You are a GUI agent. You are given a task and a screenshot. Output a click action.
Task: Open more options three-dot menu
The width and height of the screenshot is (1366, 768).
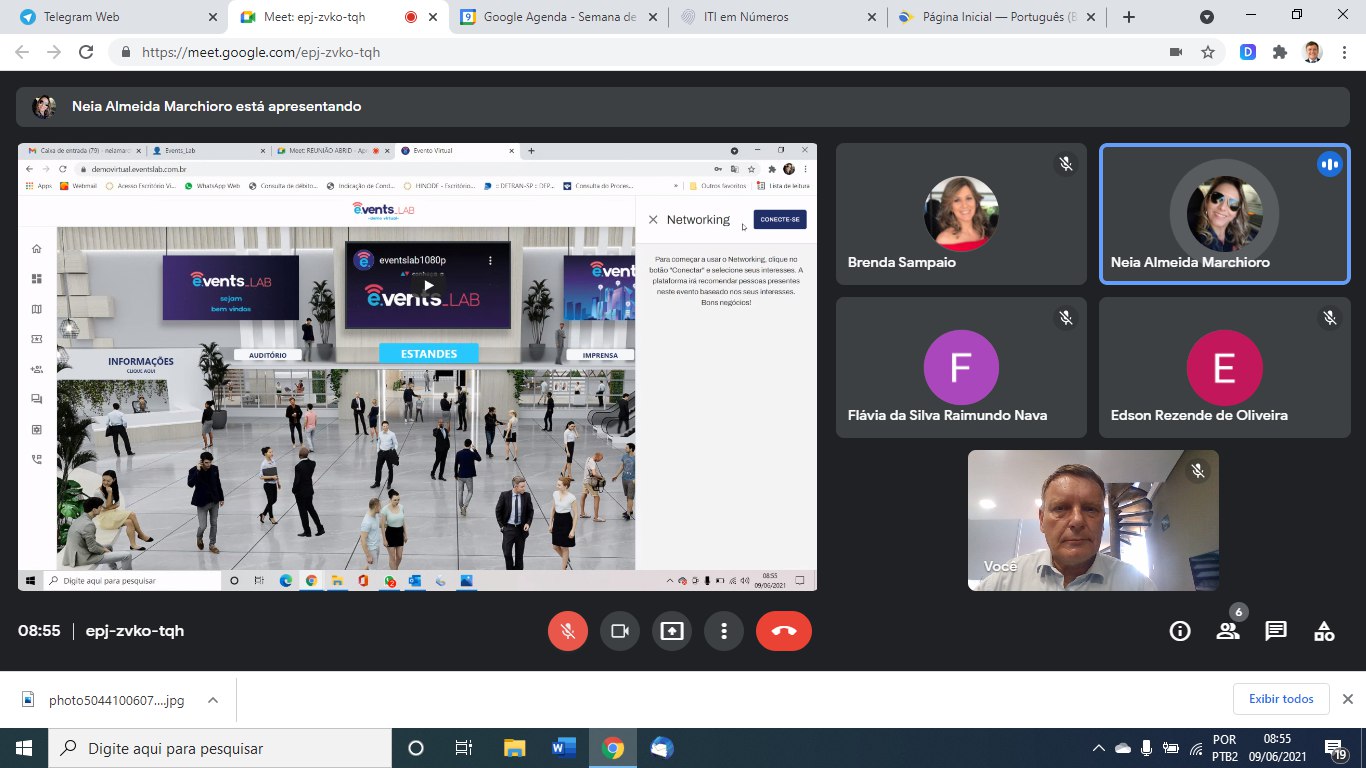[x=723, y=631]
